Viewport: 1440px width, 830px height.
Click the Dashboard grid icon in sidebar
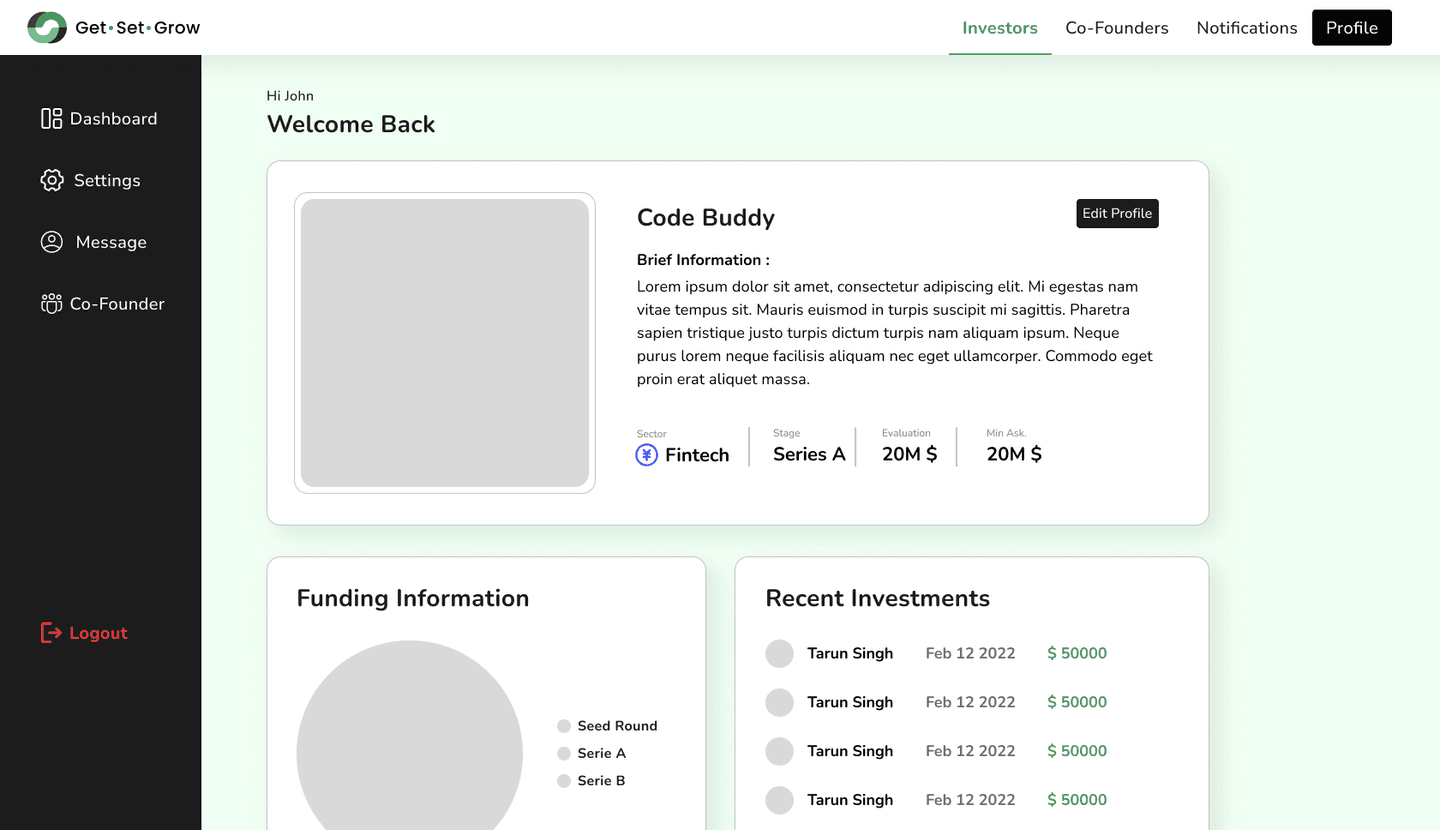pyautogui.click(x=52, y=119)
